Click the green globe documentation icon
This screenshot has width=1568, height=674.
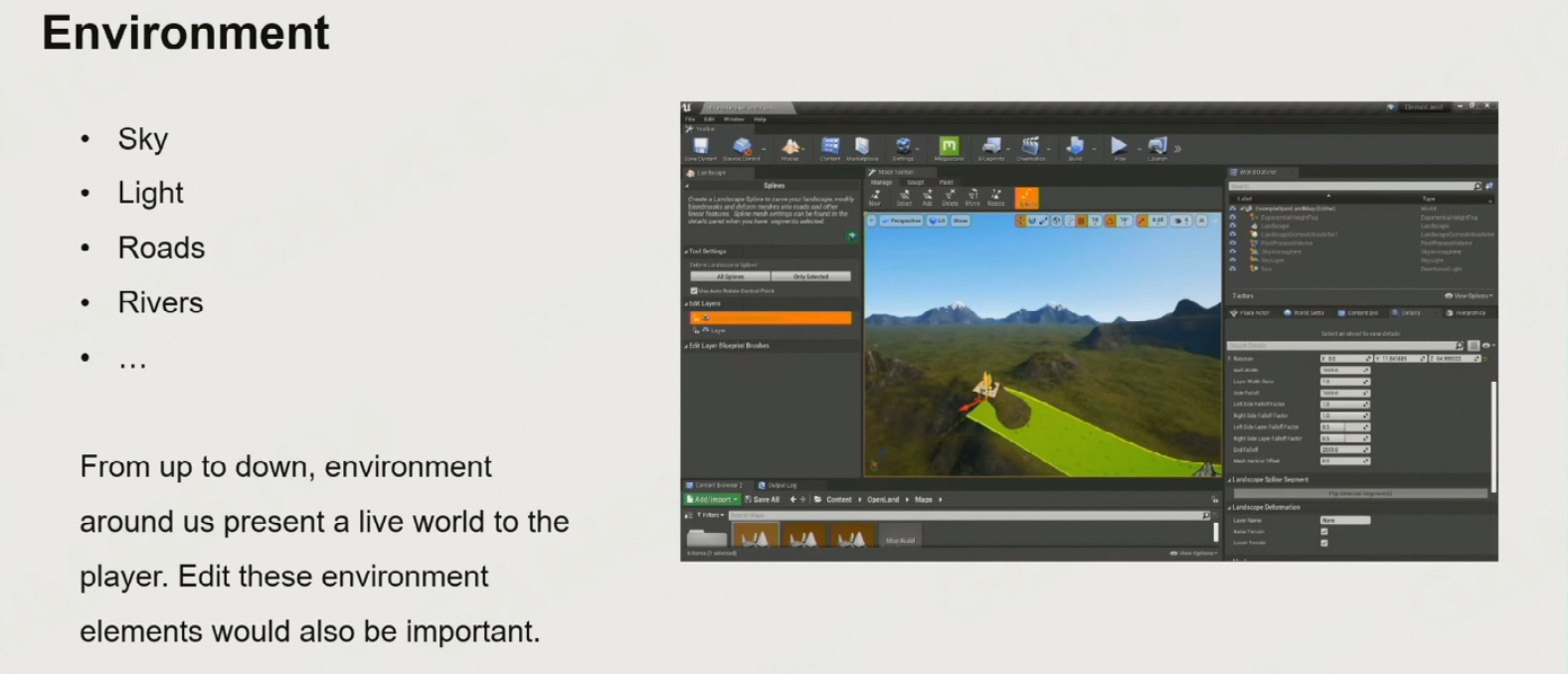coord(851,236)
